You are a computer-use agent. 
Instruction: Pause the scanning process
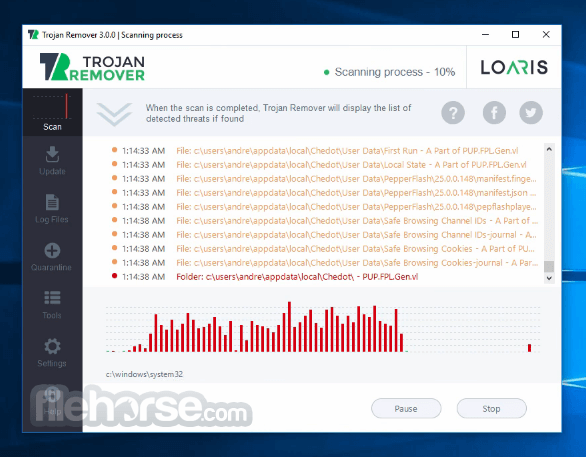tap(406, 408)
